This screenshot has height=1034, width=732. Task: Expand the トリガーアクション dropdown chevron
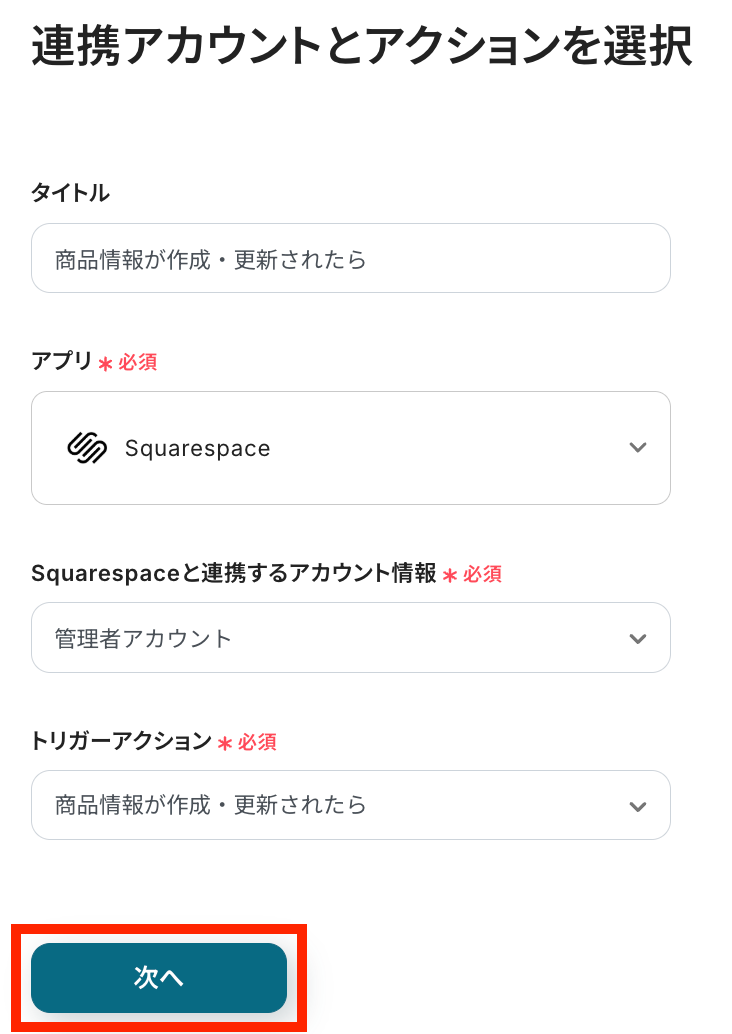coord(638,805)
